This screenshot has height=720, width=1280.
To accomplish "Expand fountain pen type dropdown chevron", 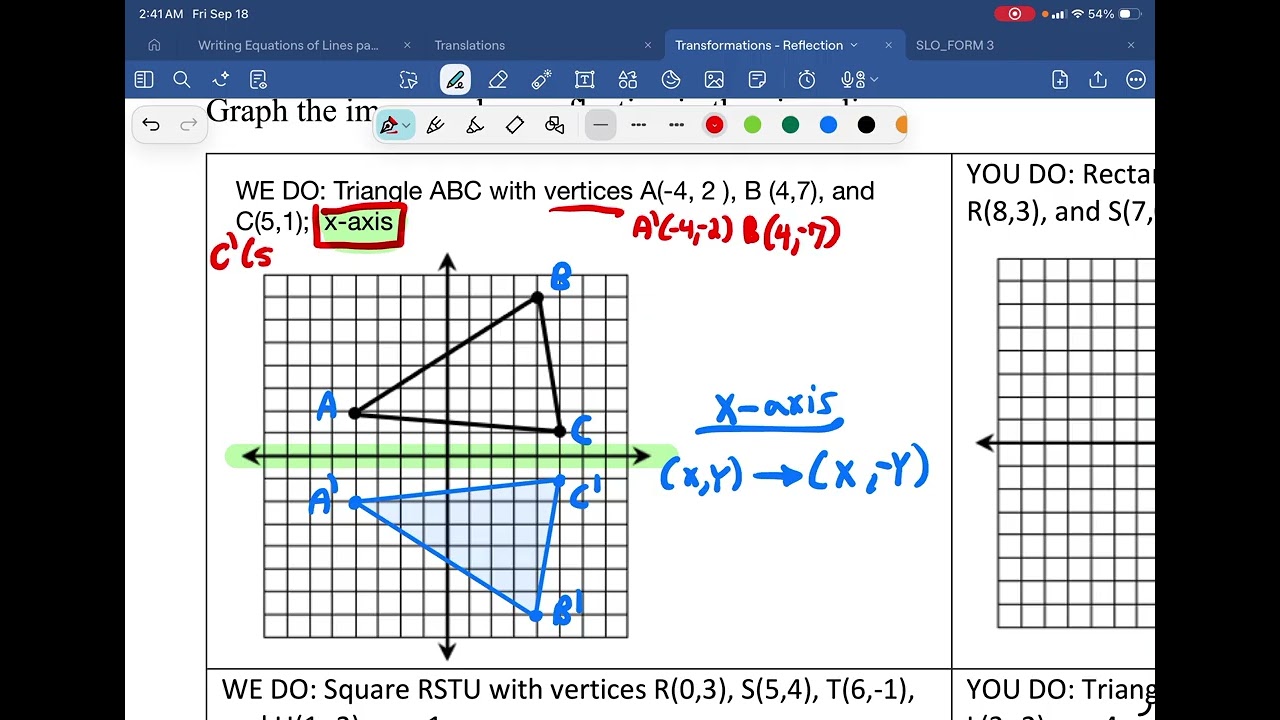I will [407, 126].
